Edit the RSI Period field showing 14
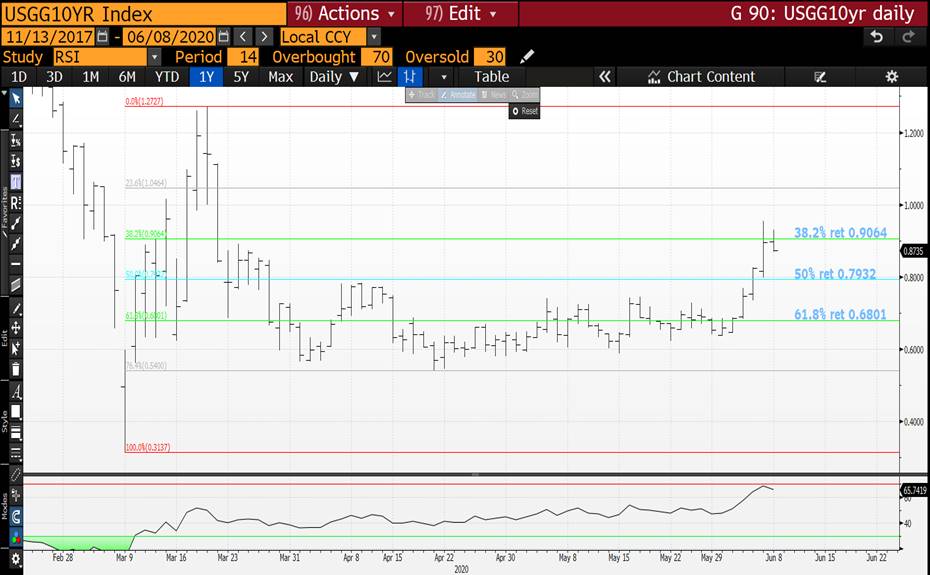Image resolution: width=930 pixels, height=575 pixels. coord(243,57)
